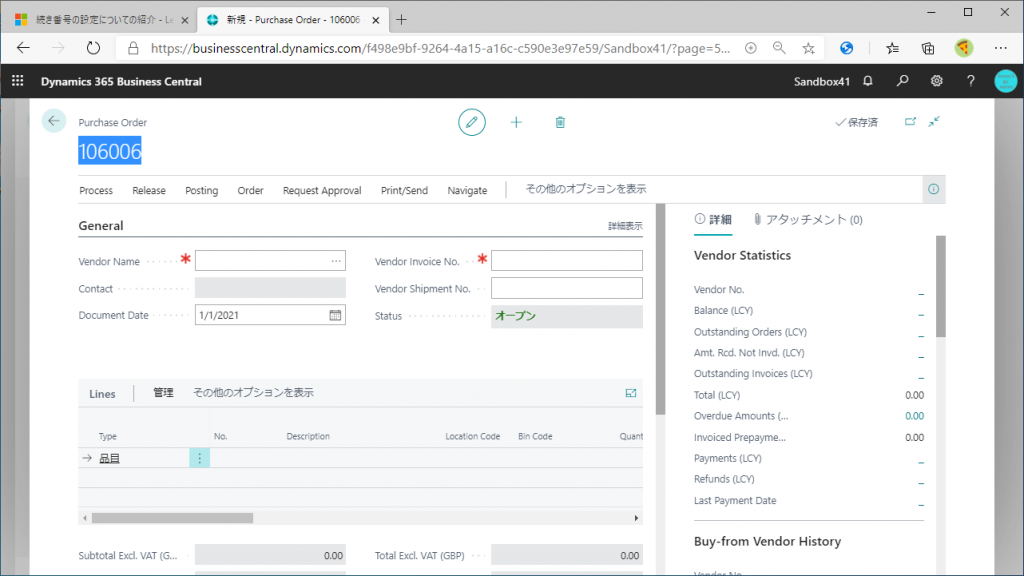Screen dimensions: 1024x576
Task: Open the browser favorites list icon
Action: point(892,48)
